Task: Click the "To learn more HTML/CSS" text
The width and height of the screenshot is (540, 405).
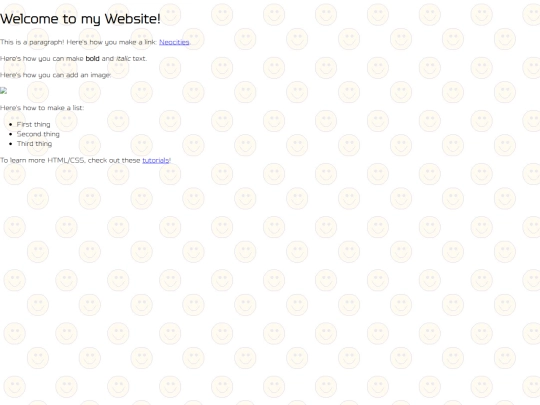Action: (43, 160)
